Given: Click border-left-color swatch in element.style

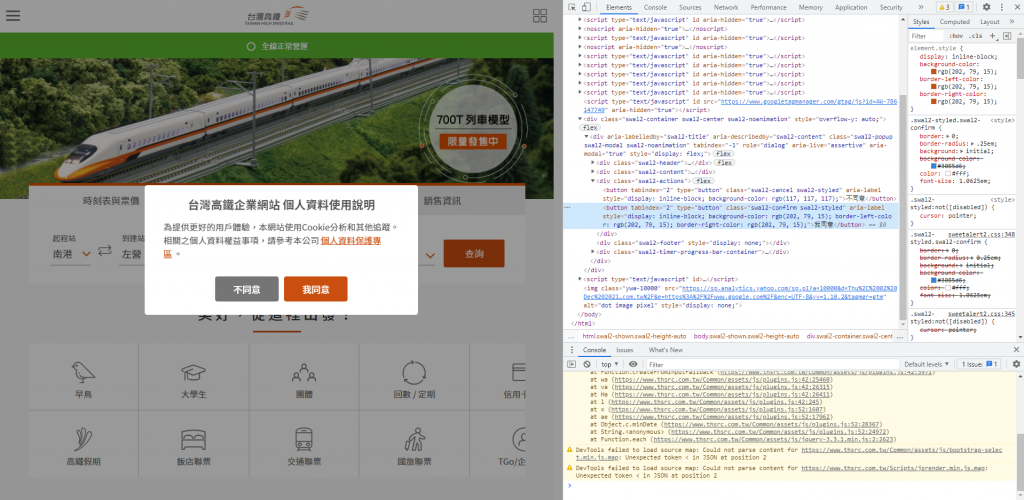Looking at the screenshot, I should click(934, 86).
